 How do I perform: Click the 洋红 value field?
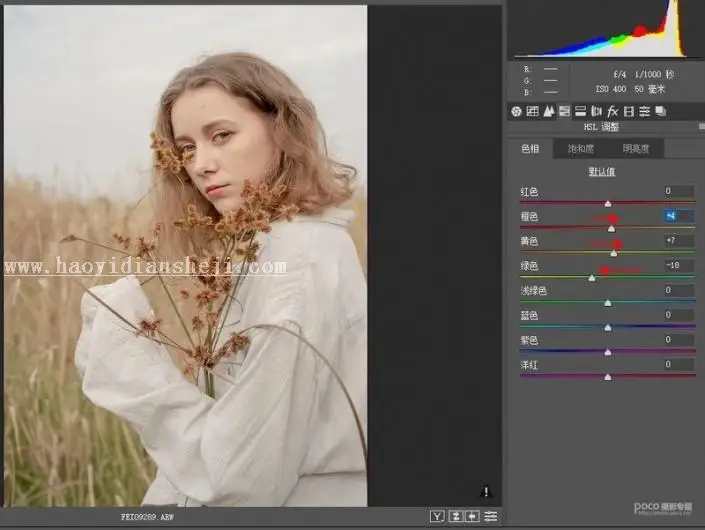pos(679,364)
